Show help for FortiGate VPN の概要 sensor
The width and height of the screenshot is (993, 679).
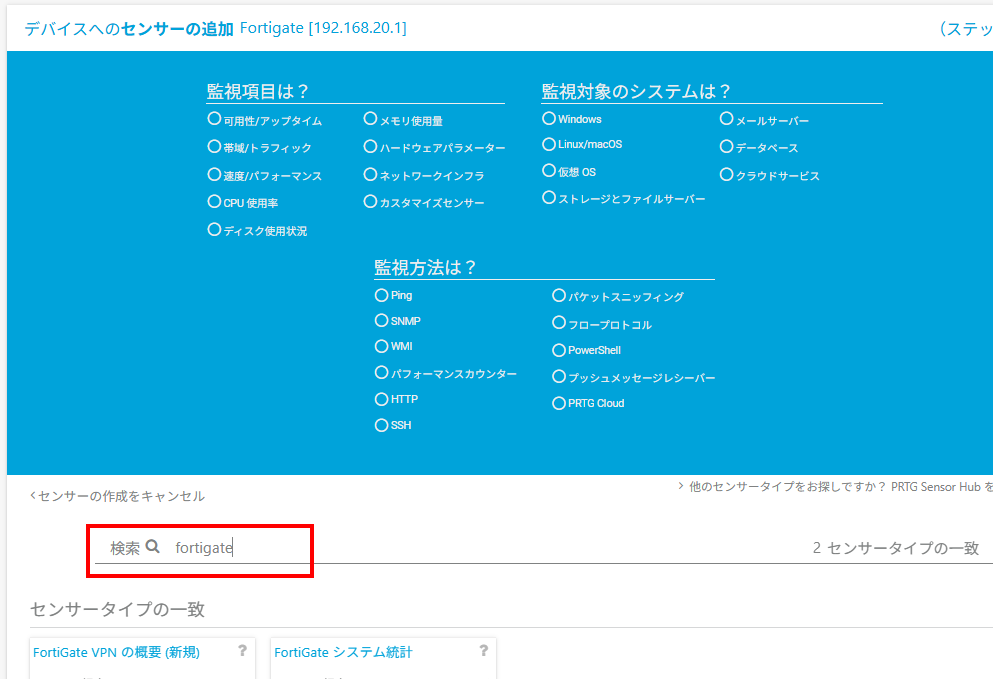pos(242,650)
